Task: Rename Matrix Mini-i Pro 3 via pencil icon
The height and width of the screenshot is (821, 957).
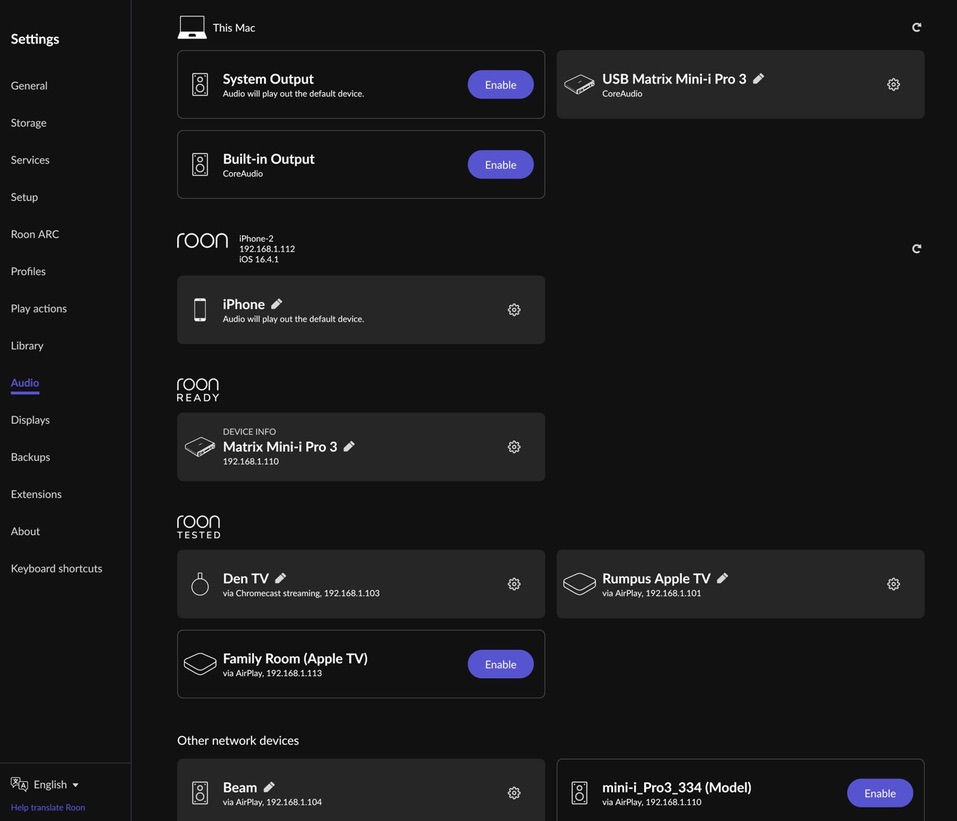Action: coord(349,447)
